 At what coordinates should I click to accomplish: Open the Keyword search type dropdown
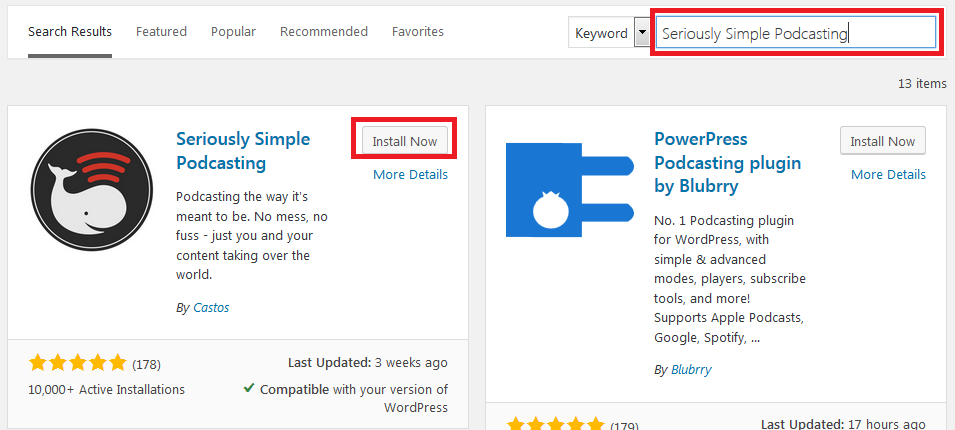[x=609, y=33]
